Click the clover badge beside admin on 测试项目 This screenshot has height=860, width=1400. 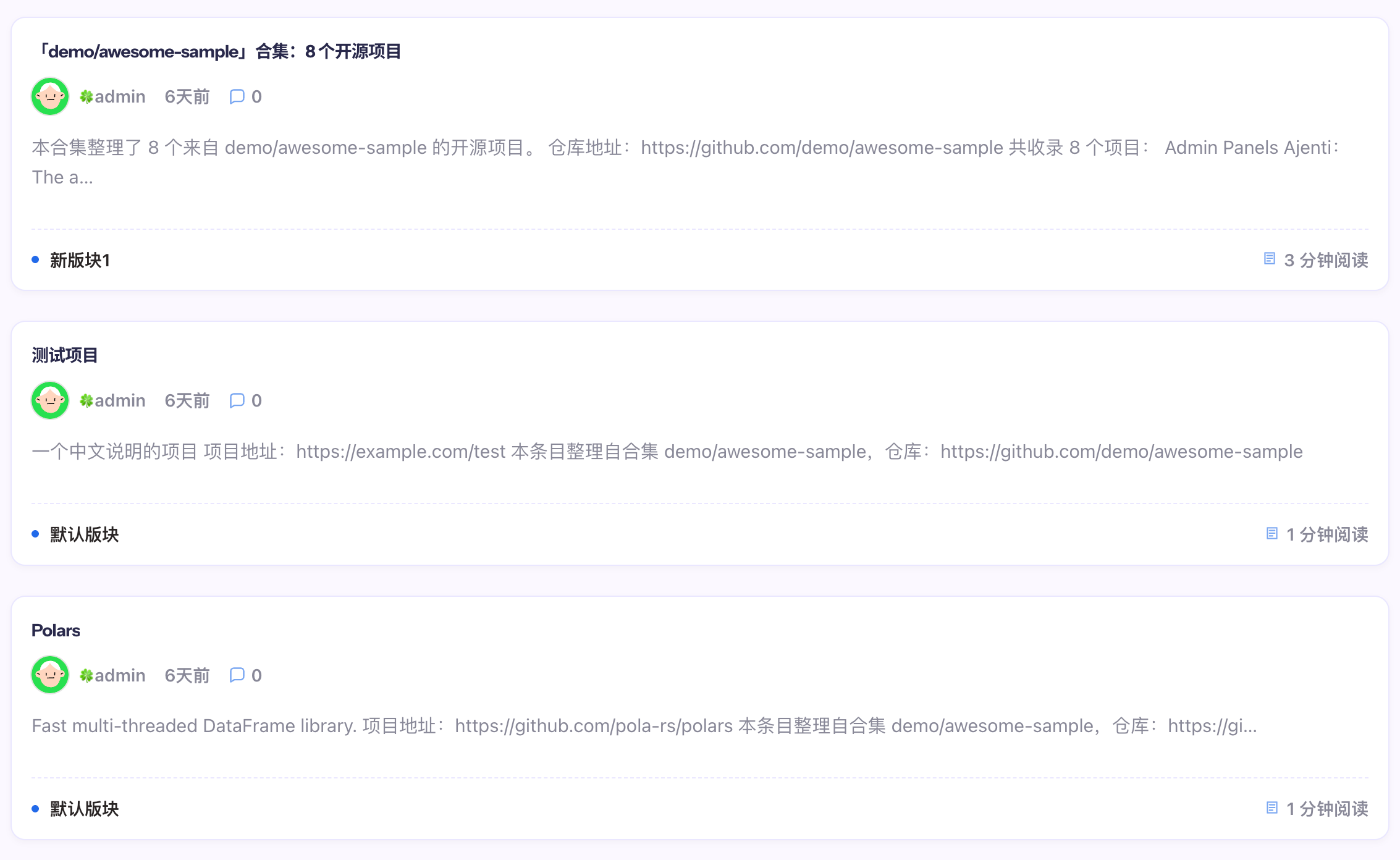[86, 401]
